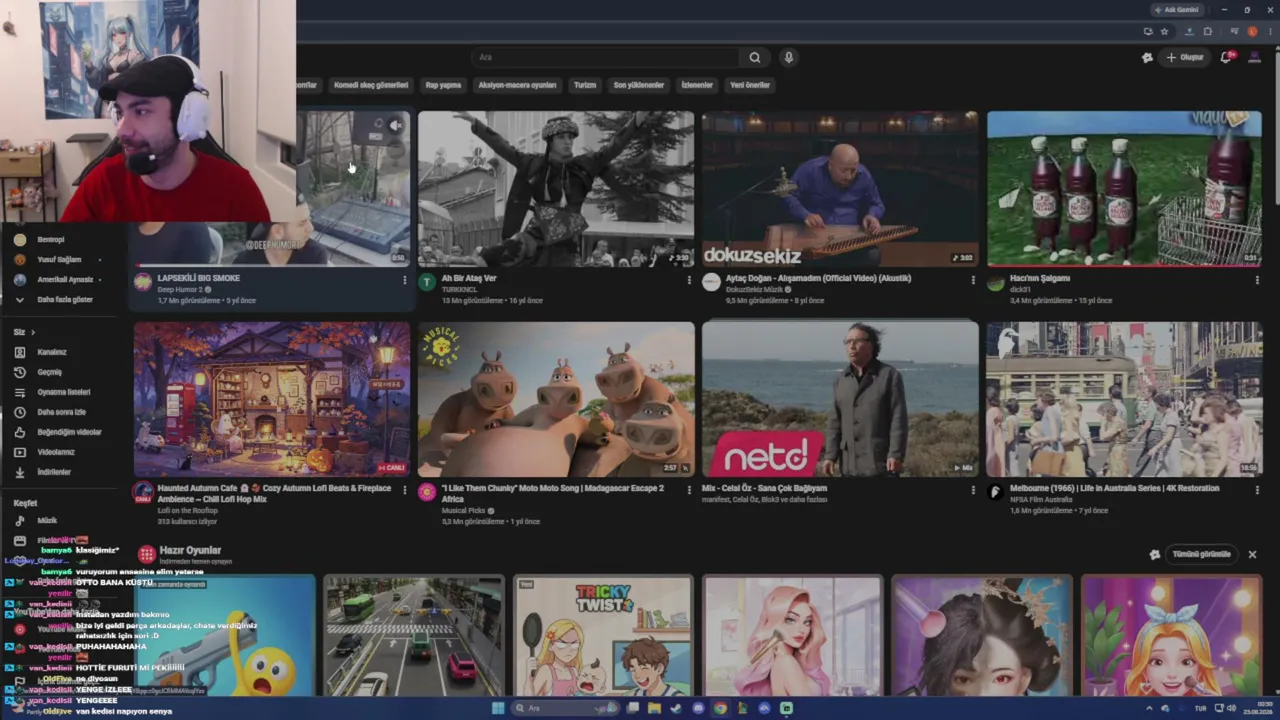Open File Explorer from the taskbar

(654, 708)
